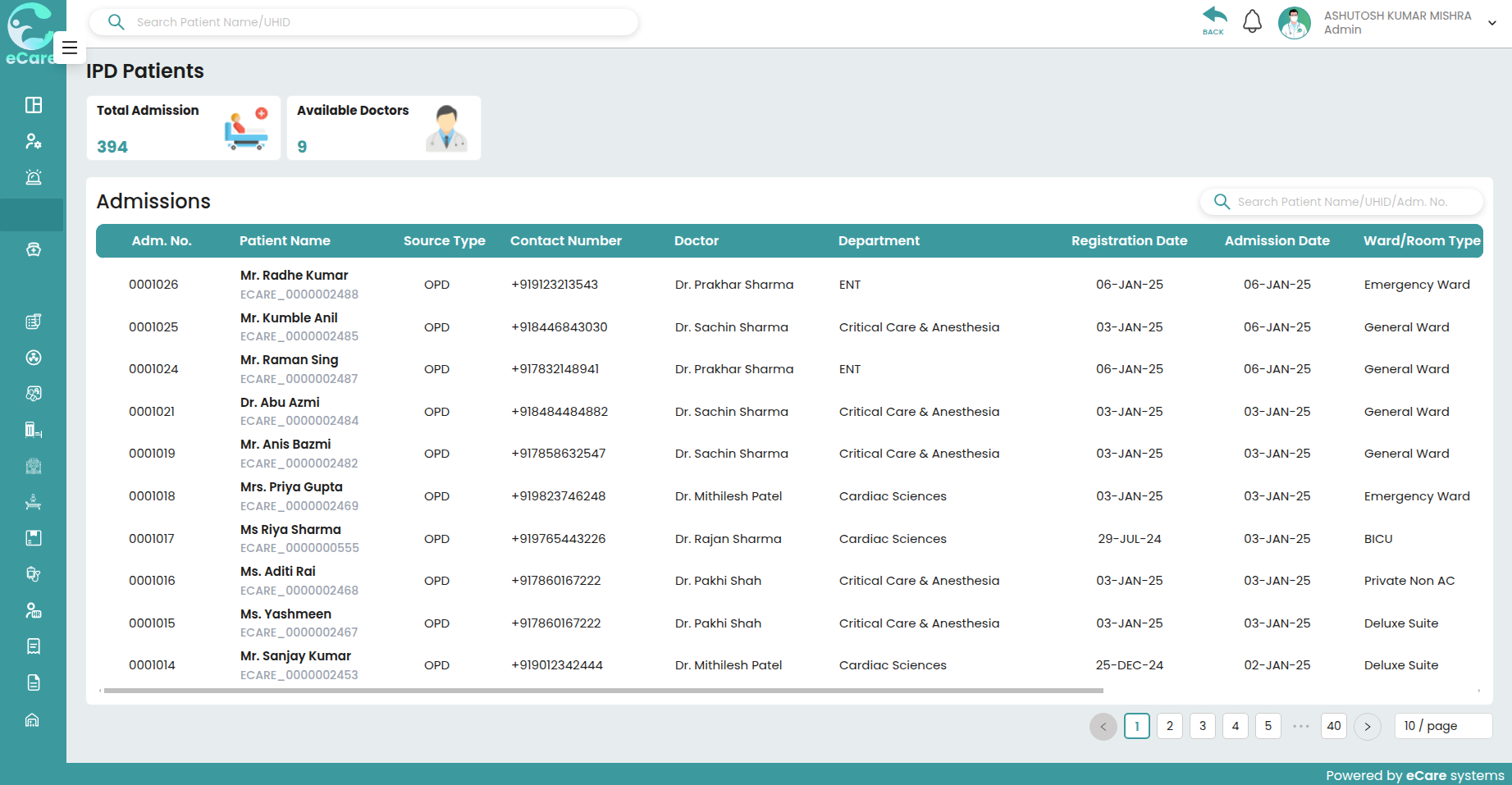Image resolution: width=1512 pixels, height=785 pixels.
Task: Open the dashboard layout icon in sidebar
Action: (33, 105)
